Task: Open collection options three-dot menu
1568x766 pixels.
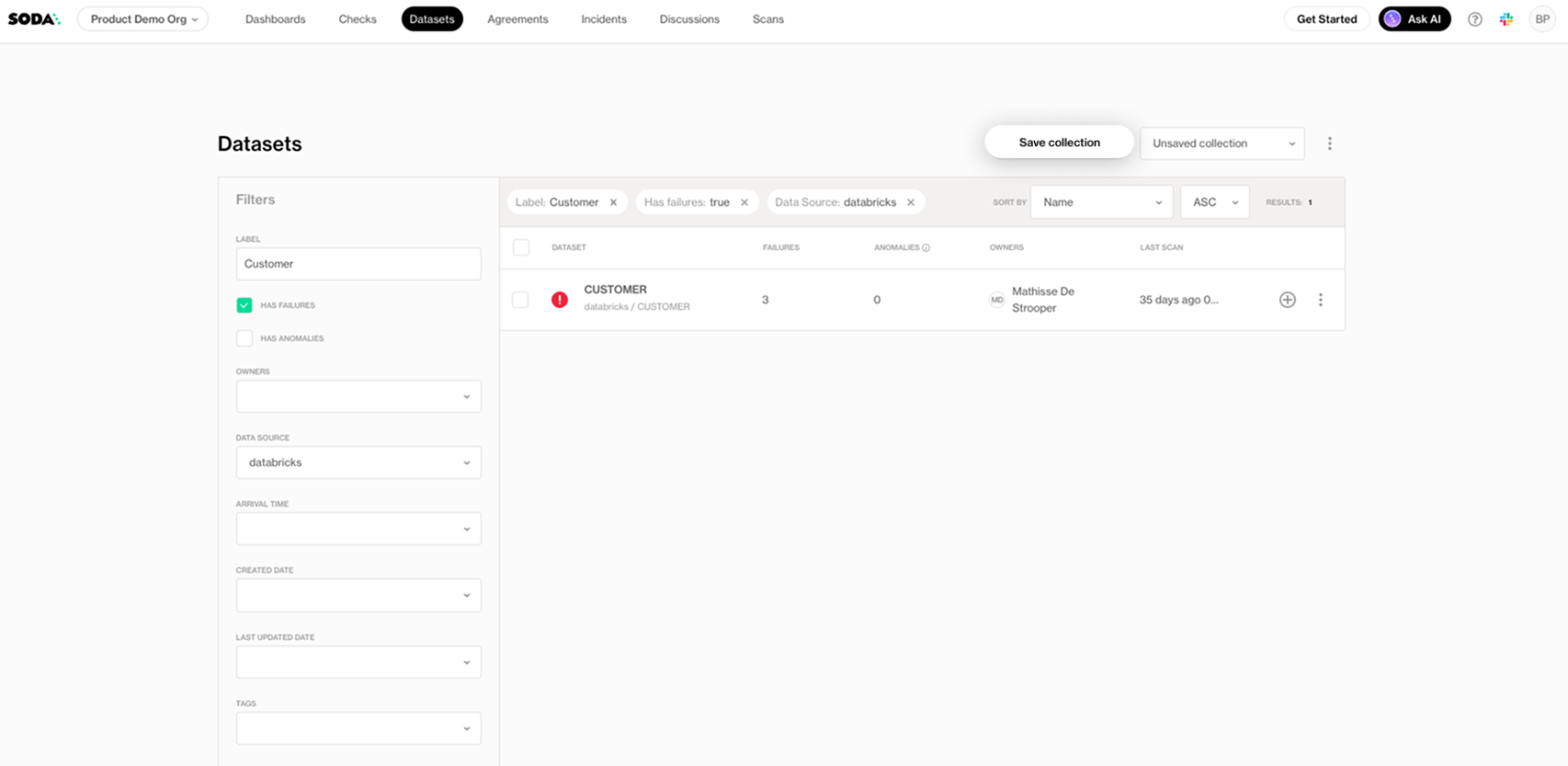Action: [x=1329, y=143]
